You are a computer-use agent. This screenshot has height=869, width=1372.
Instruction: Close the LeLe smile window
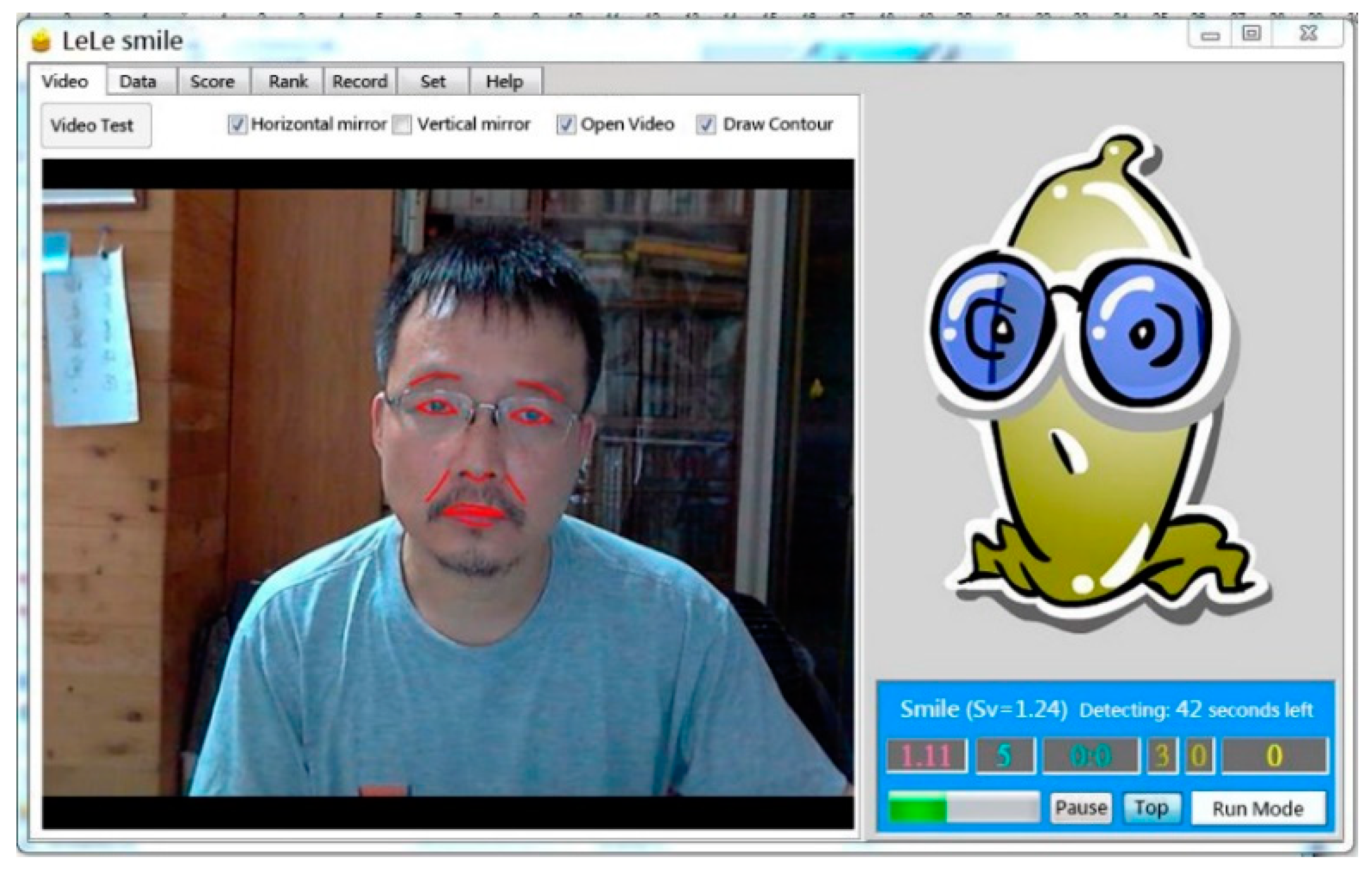click(x=1309, y=33)
